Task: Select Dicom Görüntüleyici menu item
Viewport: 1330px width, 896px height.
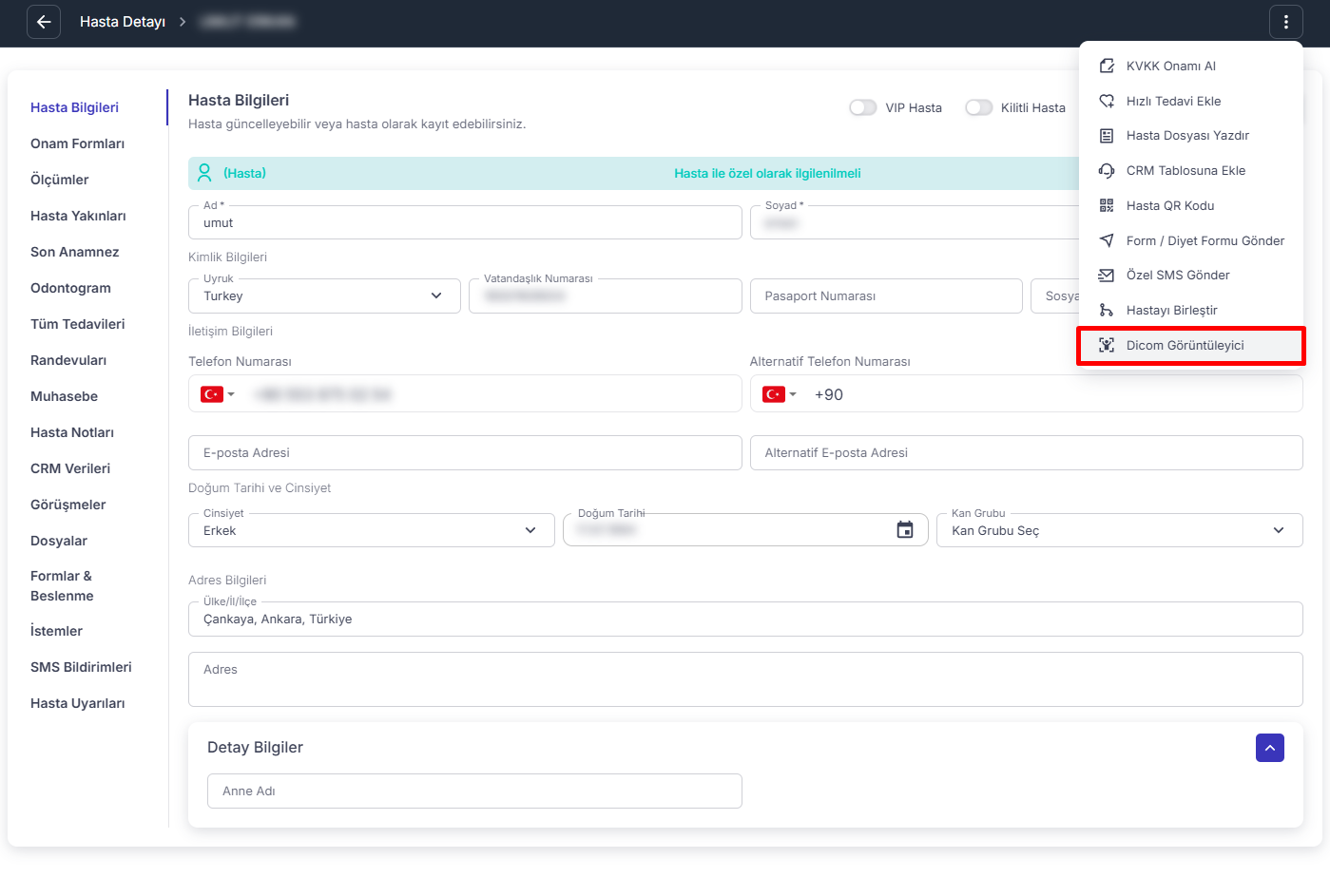Action: [1191, 345]
